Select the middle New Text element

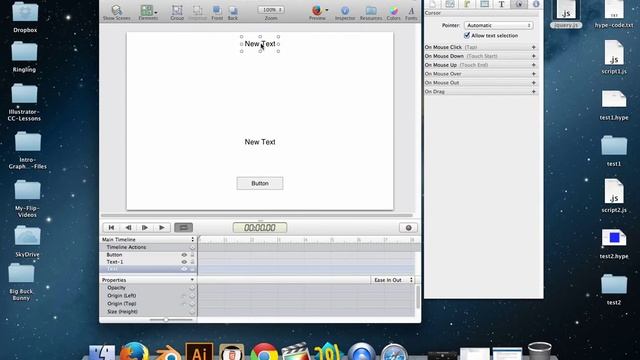260,142
